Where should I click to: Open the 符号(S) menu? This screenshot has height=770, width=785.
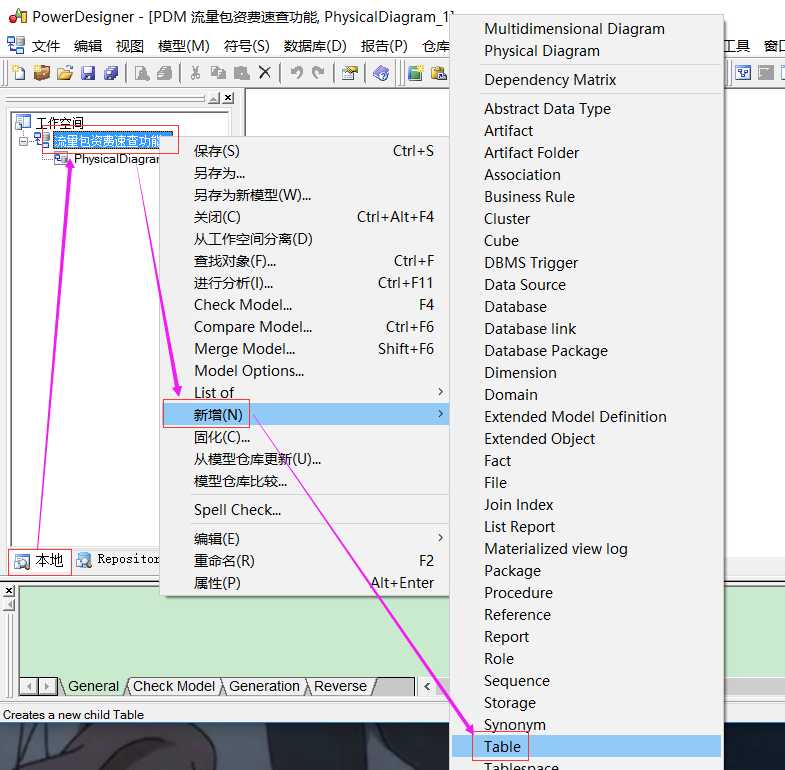click(247, 46)
